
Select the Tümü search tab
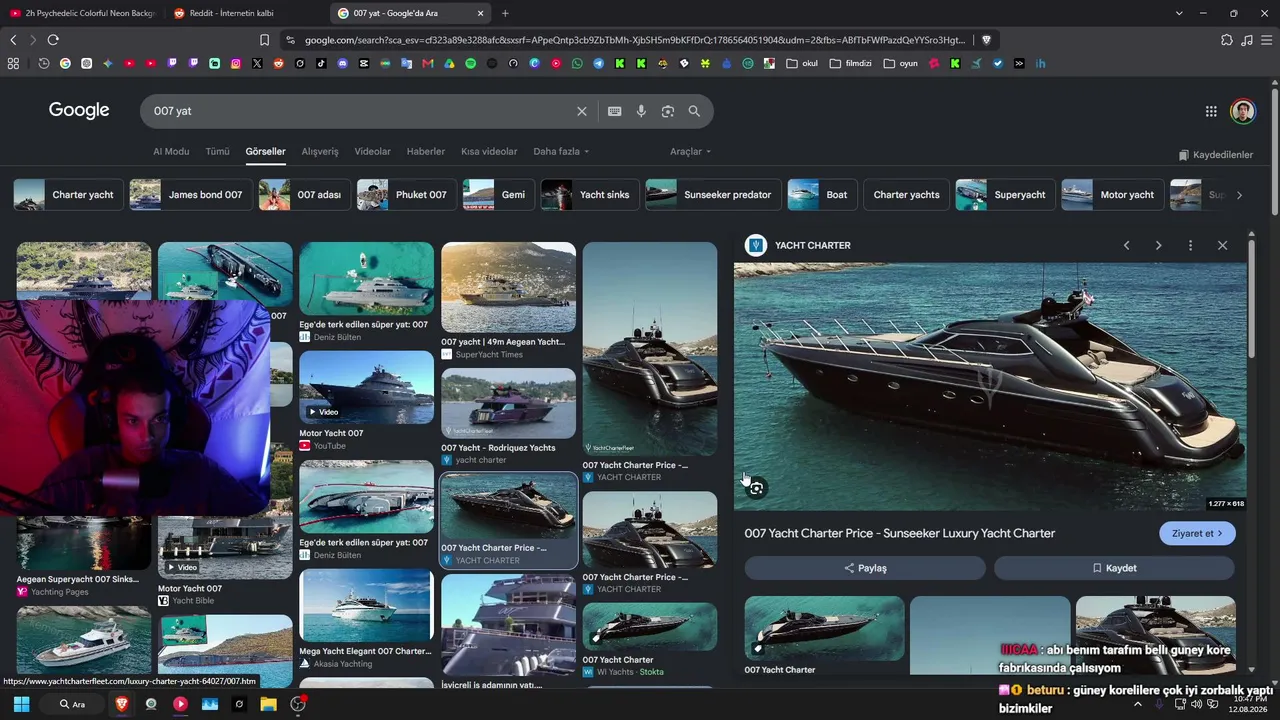217,151
